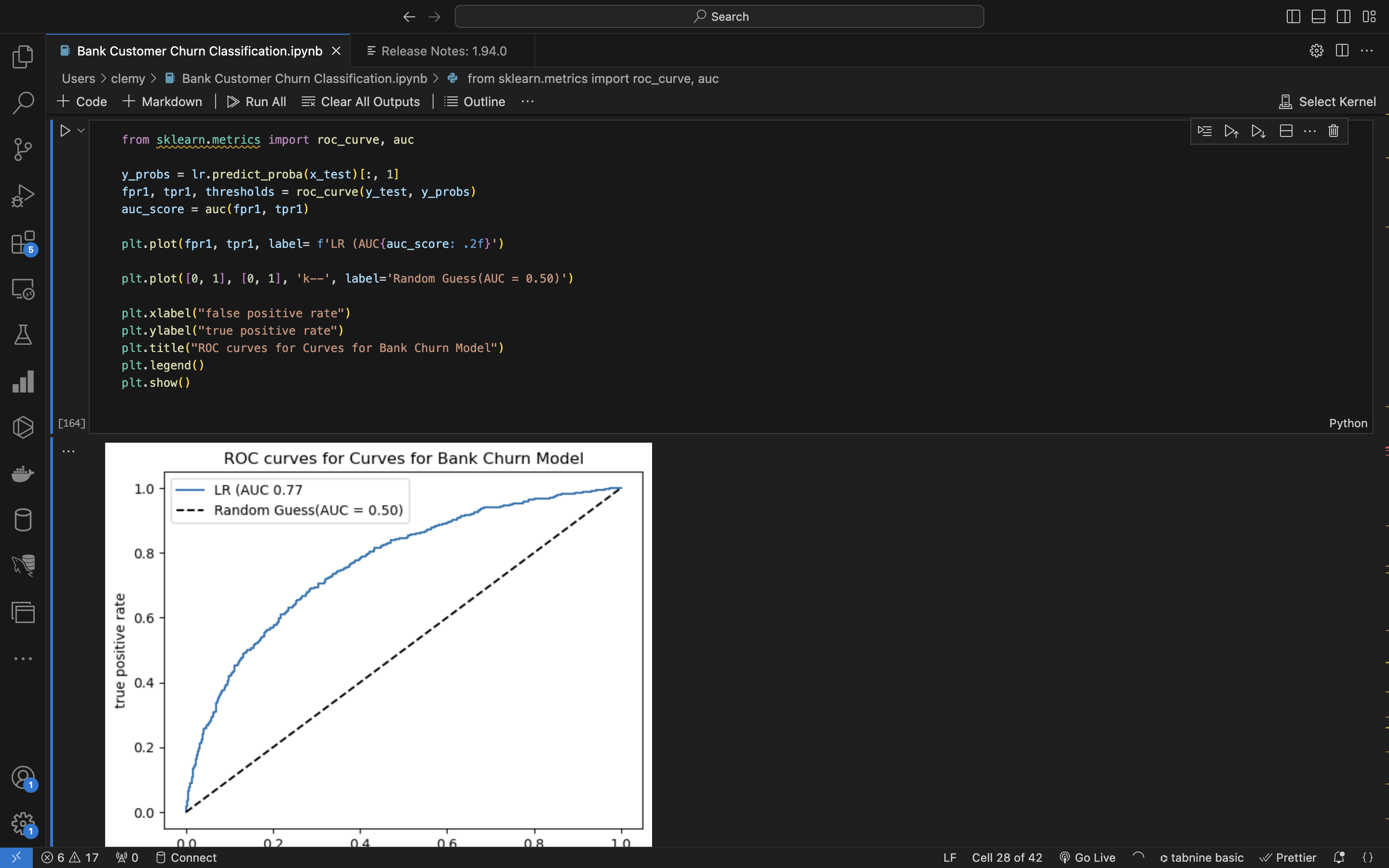Toggle the secondary side bar layout
The width and height of the screenshot is (1389, 868).
point(1344,17)
